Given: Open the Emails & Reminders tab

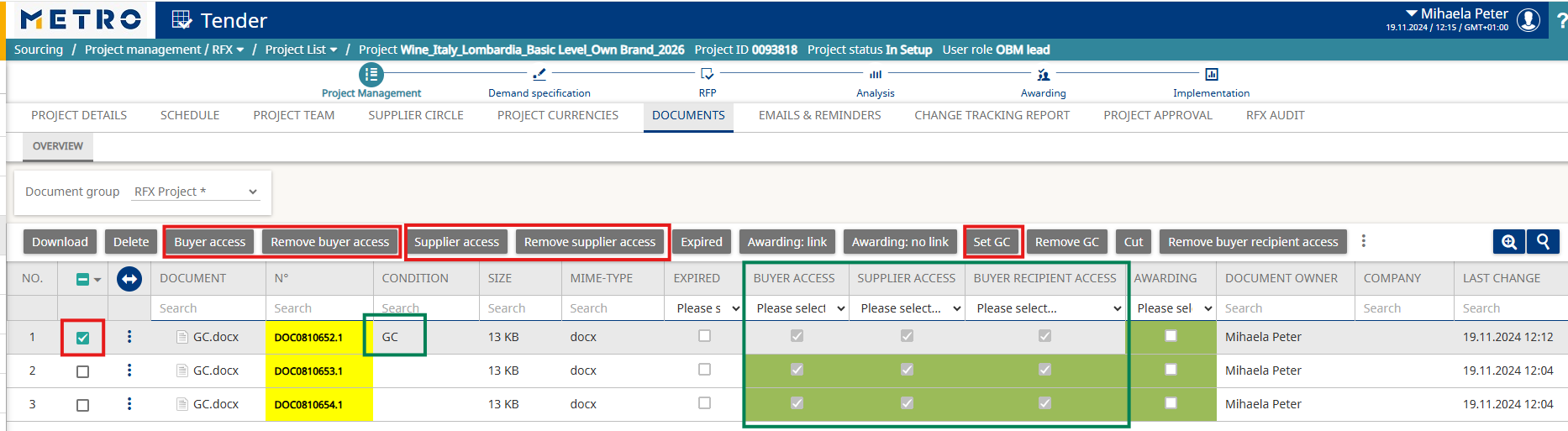Looking at the screenshot, I should [820, 115].
